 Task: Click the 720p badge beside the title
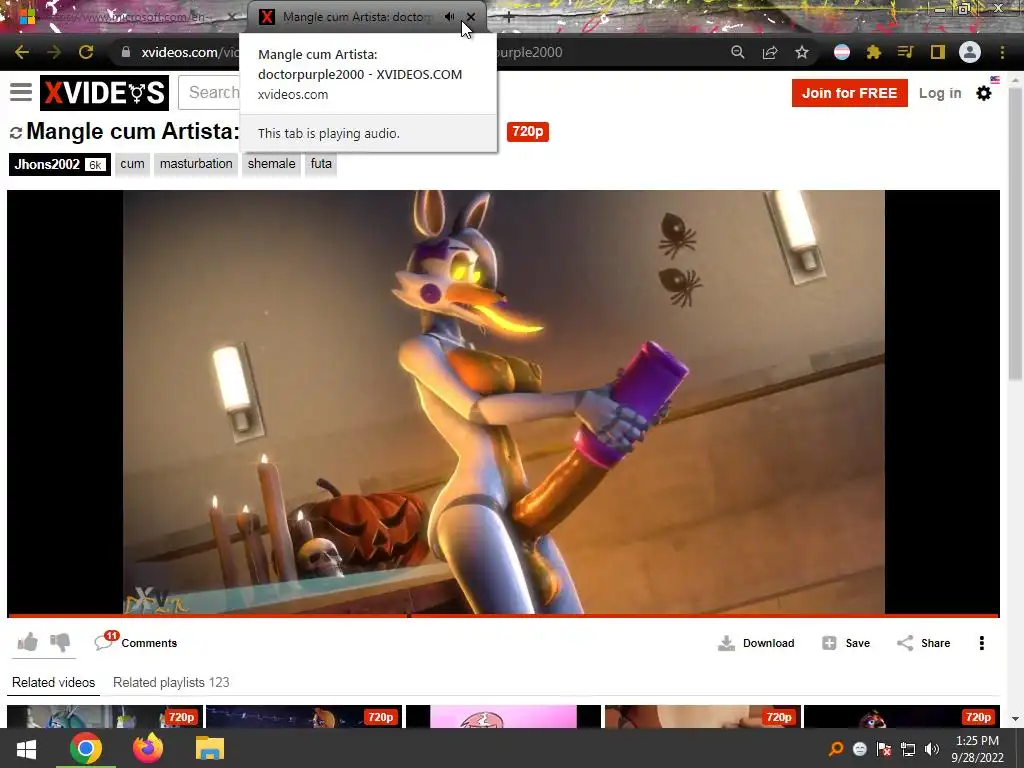click(528, 132)
